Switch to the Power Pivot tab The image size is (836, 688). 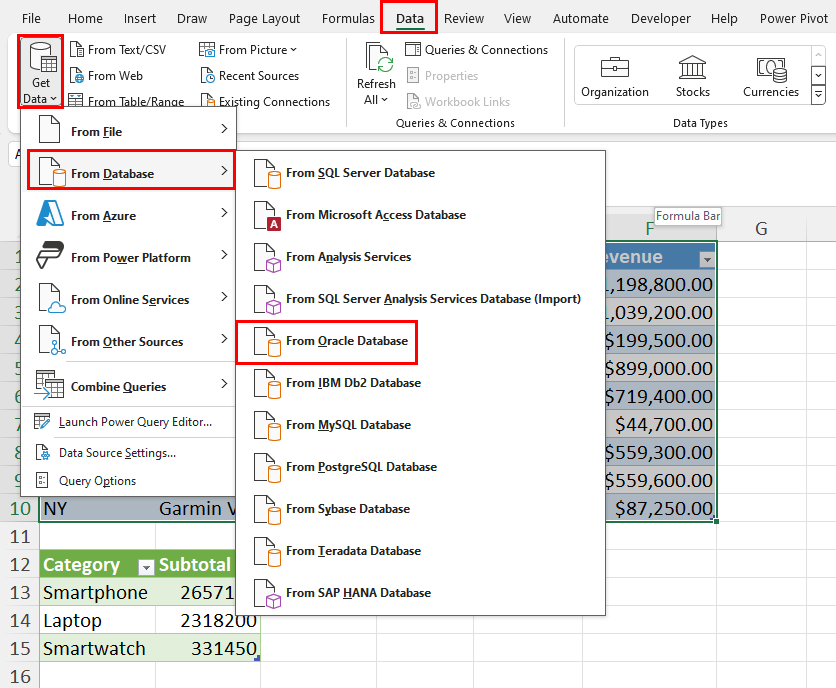click(x=794, y=19)
